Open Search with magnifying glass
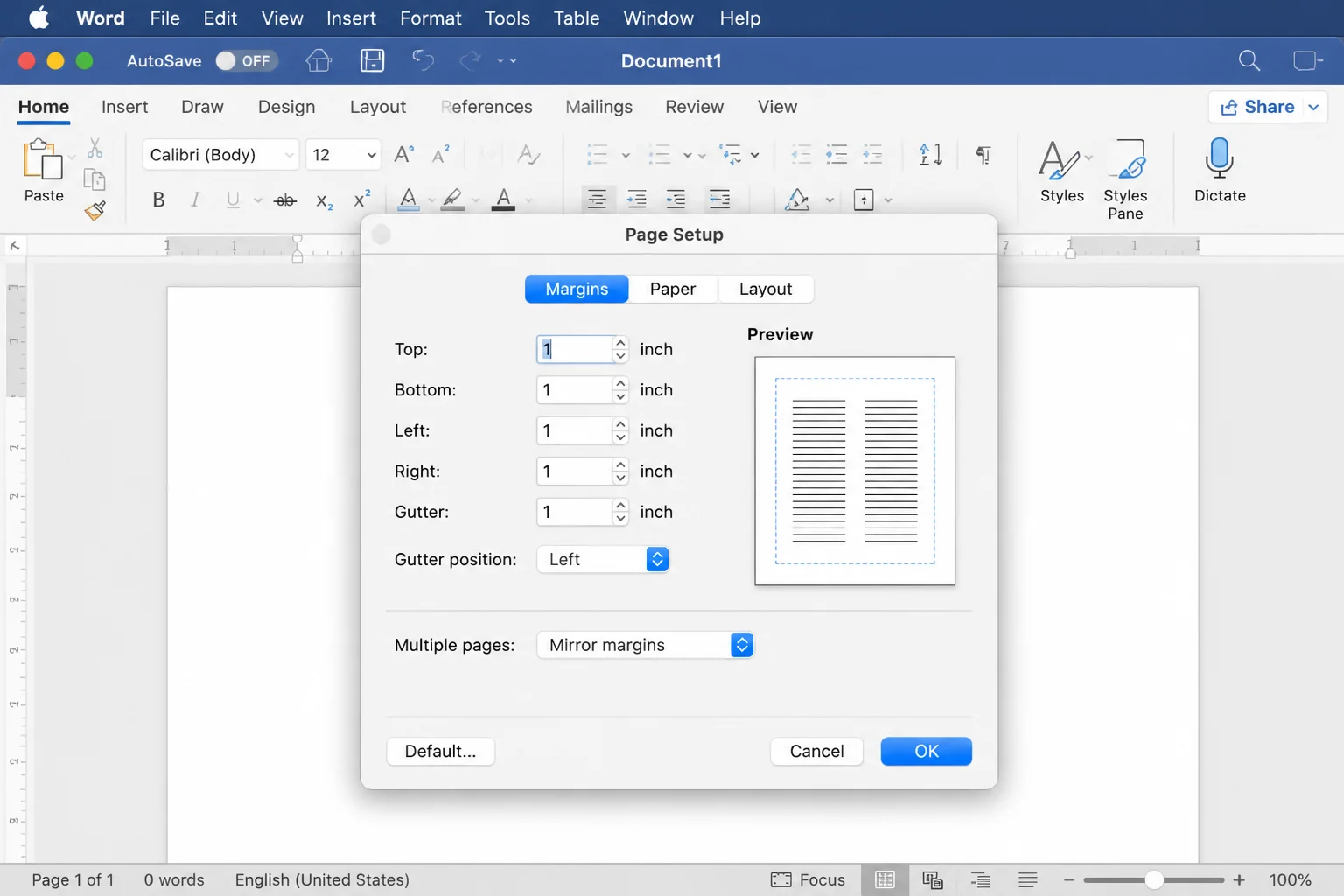Image resolution: width=1344 pixels, height=896 pixels. 1249,60
